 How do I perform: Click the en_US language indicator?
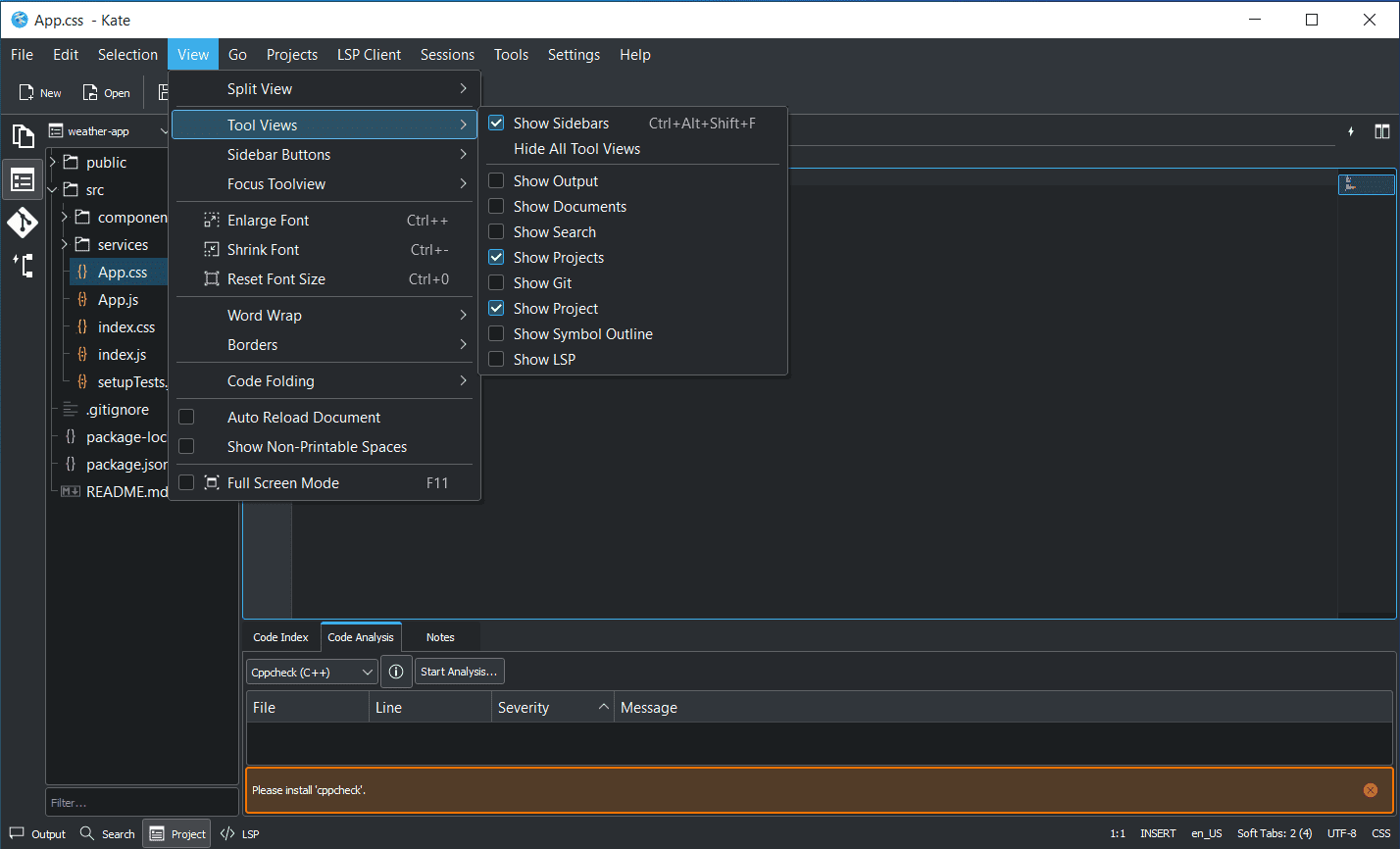[1207, 834]
